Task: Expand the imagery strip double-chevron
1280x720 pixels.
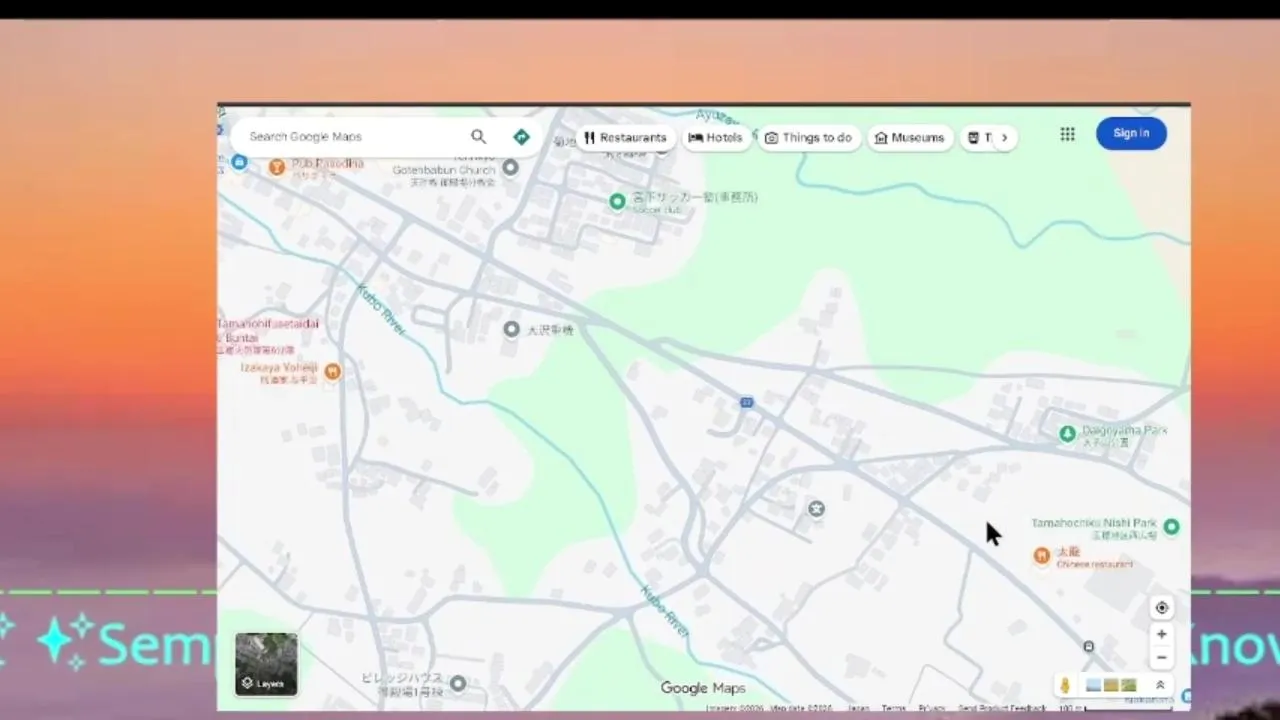Action: coord(1160,685)
